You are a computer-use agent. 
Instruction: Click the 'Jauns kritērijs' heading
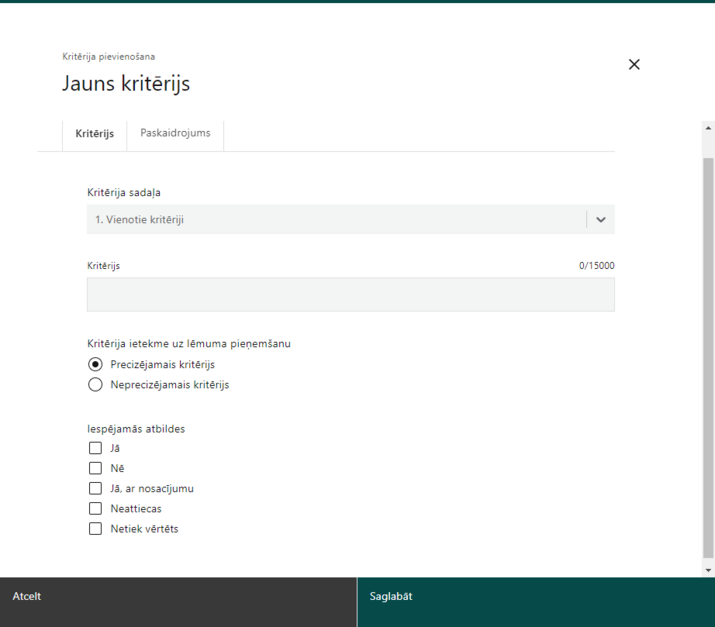[x=126, y=84]
